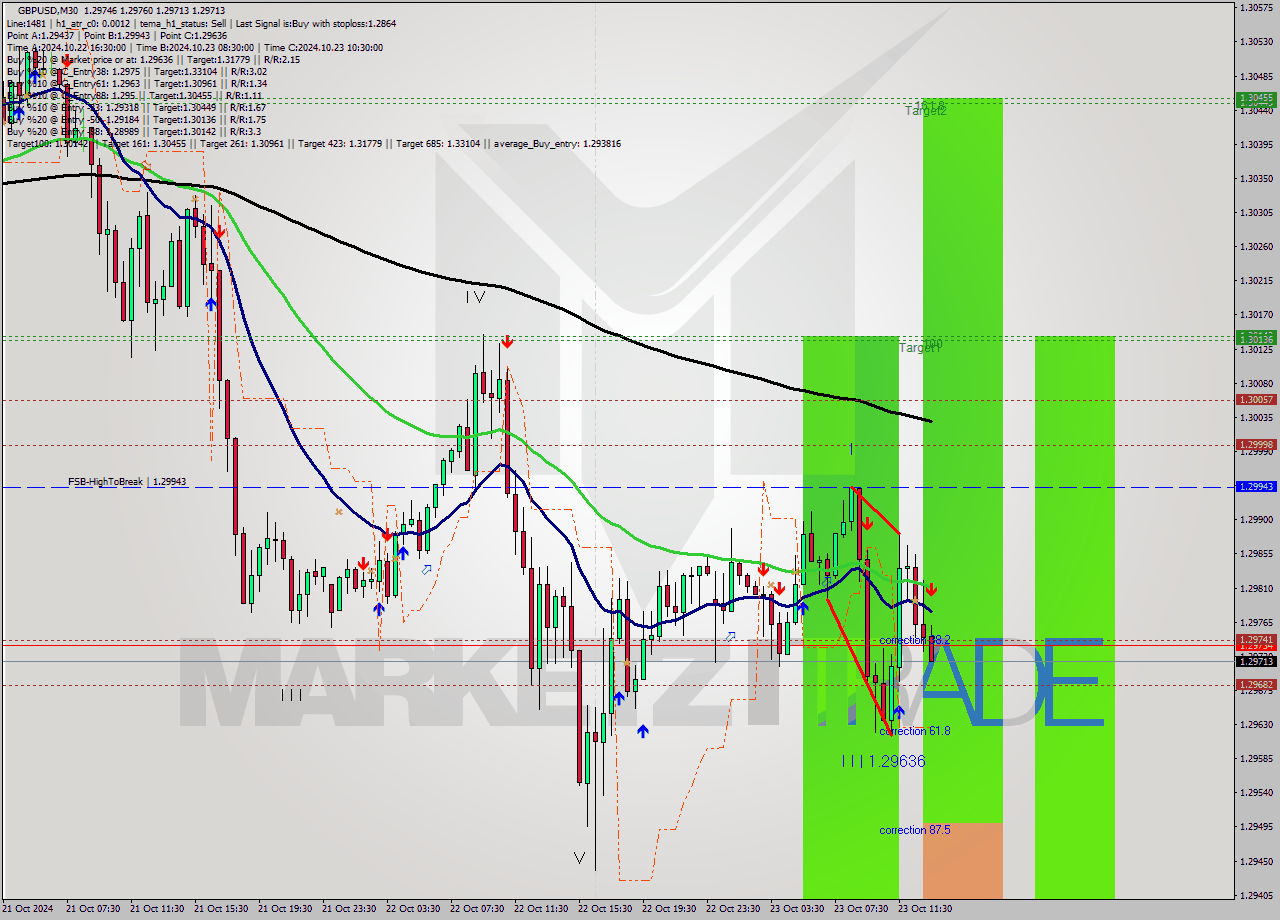Screen dimensions: 1280x920
Task: Click the 1.30350 price scale value
Action: coord(1256,178)
